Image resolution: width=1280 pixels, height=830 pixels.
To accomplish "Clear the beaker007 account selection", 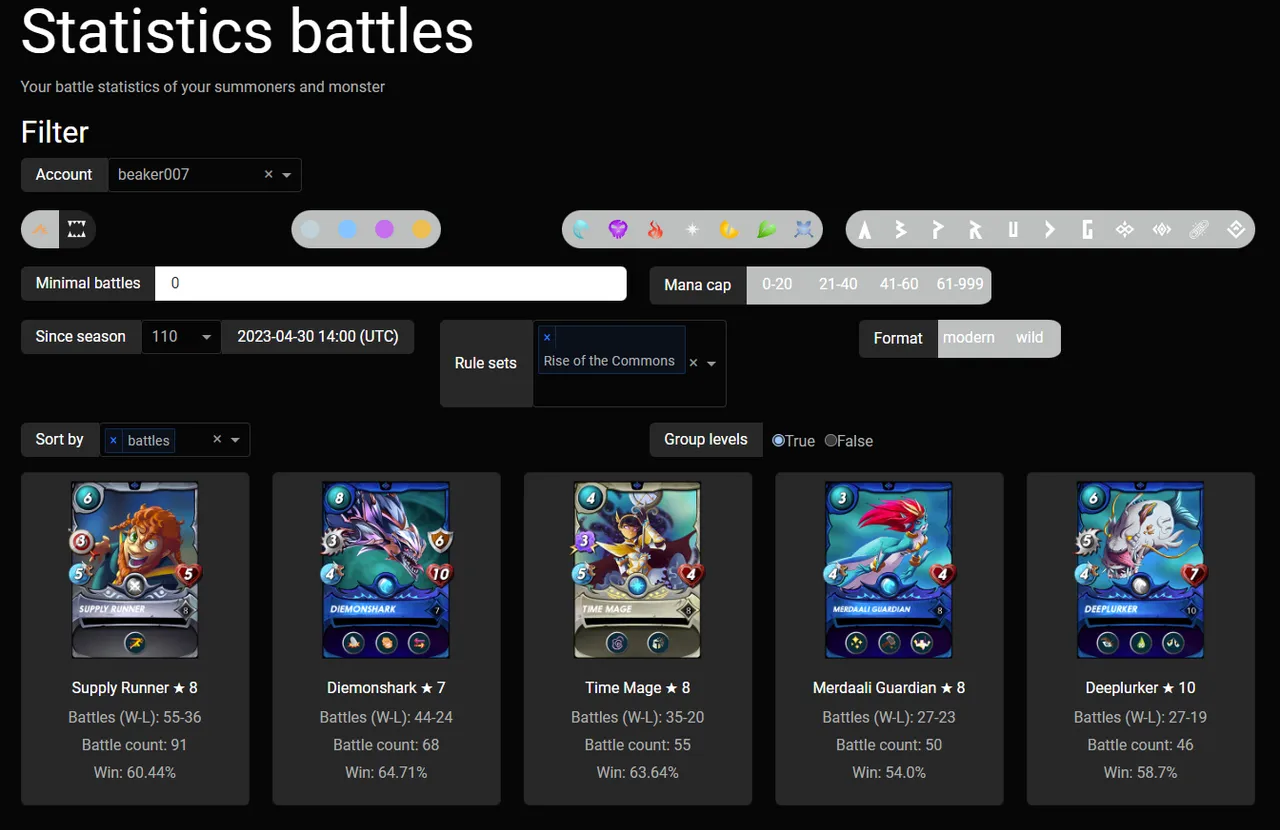I will [x=268, y=174].
